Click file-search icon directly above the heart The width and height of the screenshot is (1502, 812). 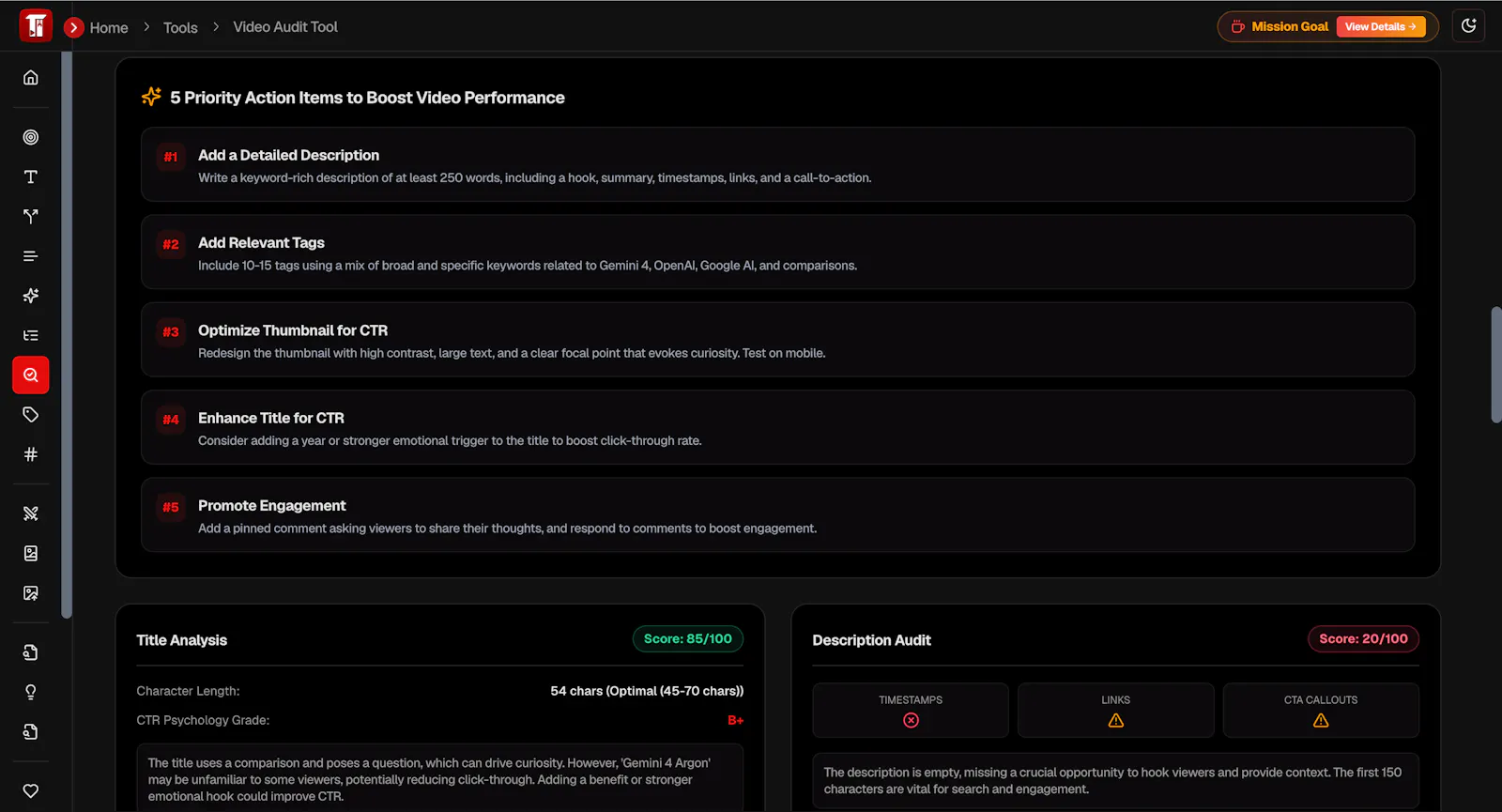31,731
